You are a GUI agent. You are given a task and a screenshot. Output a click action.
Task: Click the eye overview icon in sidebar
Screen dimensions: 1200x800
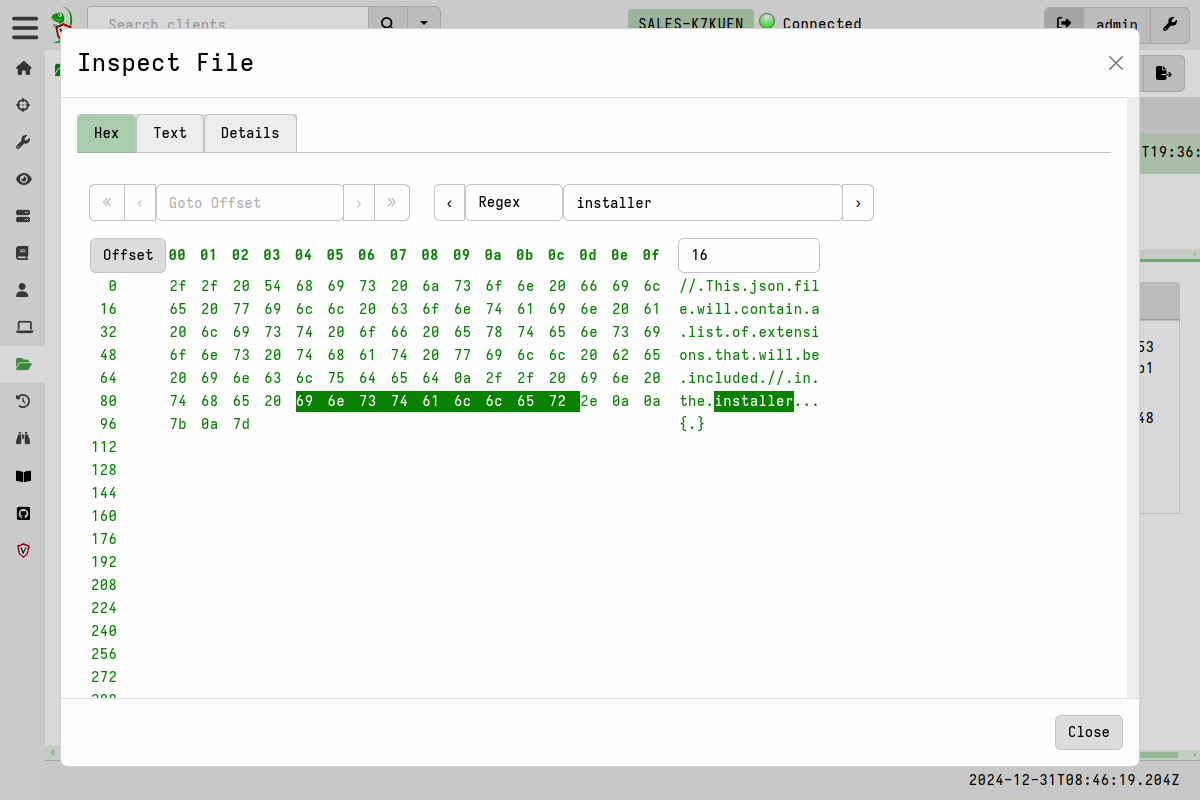click(x=23, y=179)
